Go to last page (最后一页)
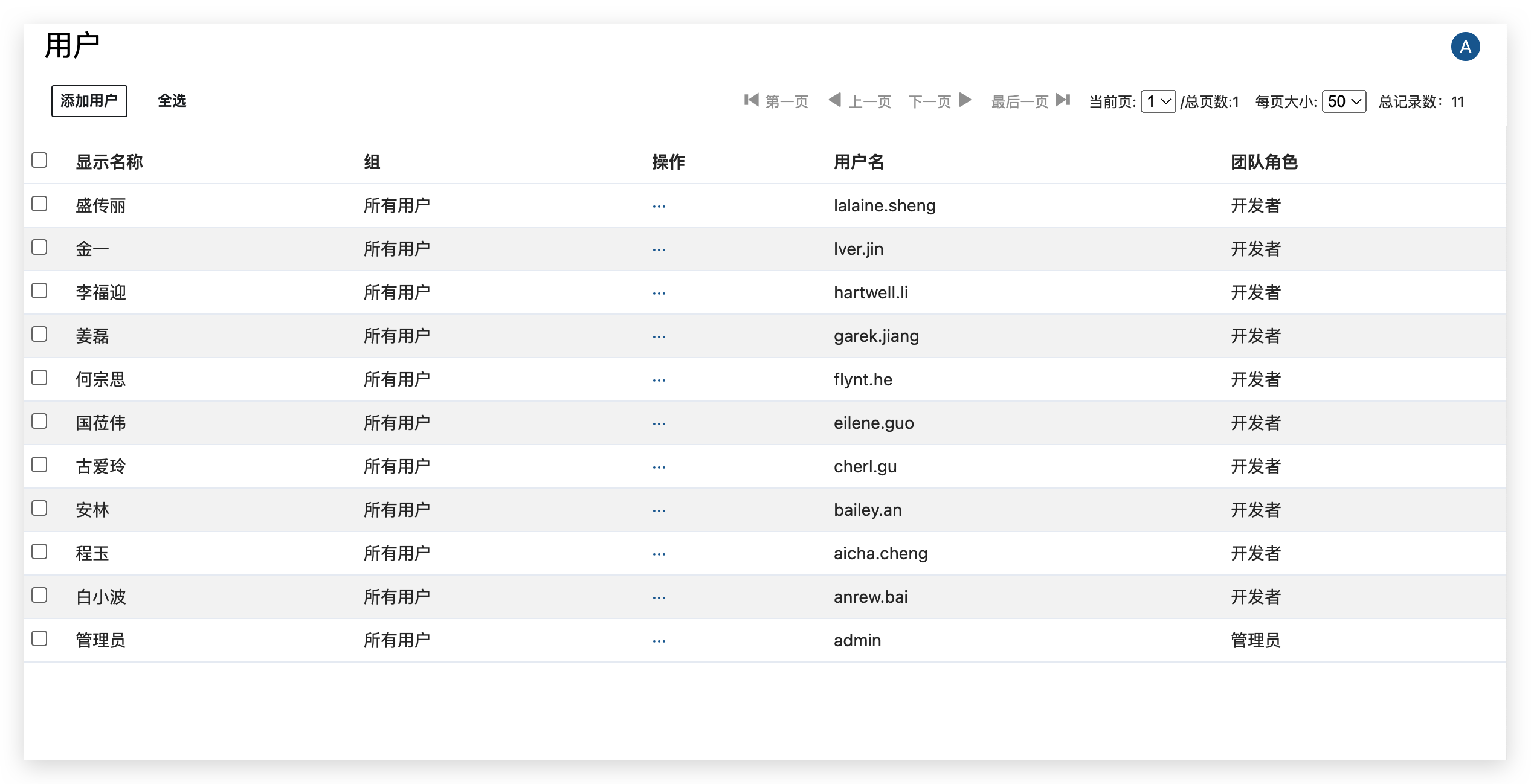 coord(1031,101)
